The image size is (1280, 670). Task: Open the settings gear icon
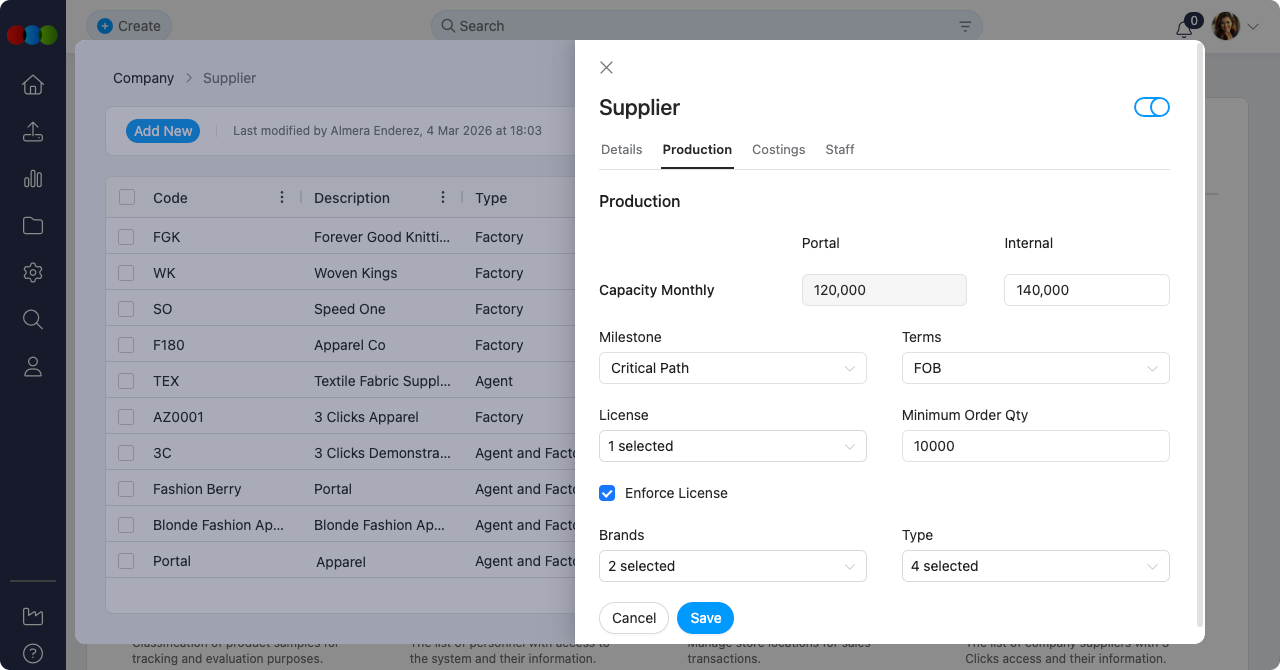[33, 272]
